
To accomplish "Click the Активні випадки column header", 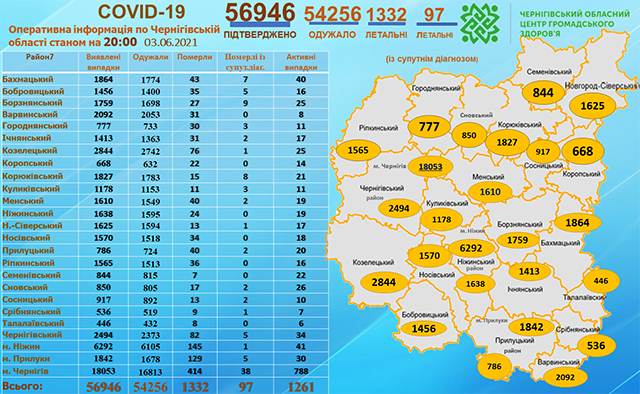I will (301, 62).
